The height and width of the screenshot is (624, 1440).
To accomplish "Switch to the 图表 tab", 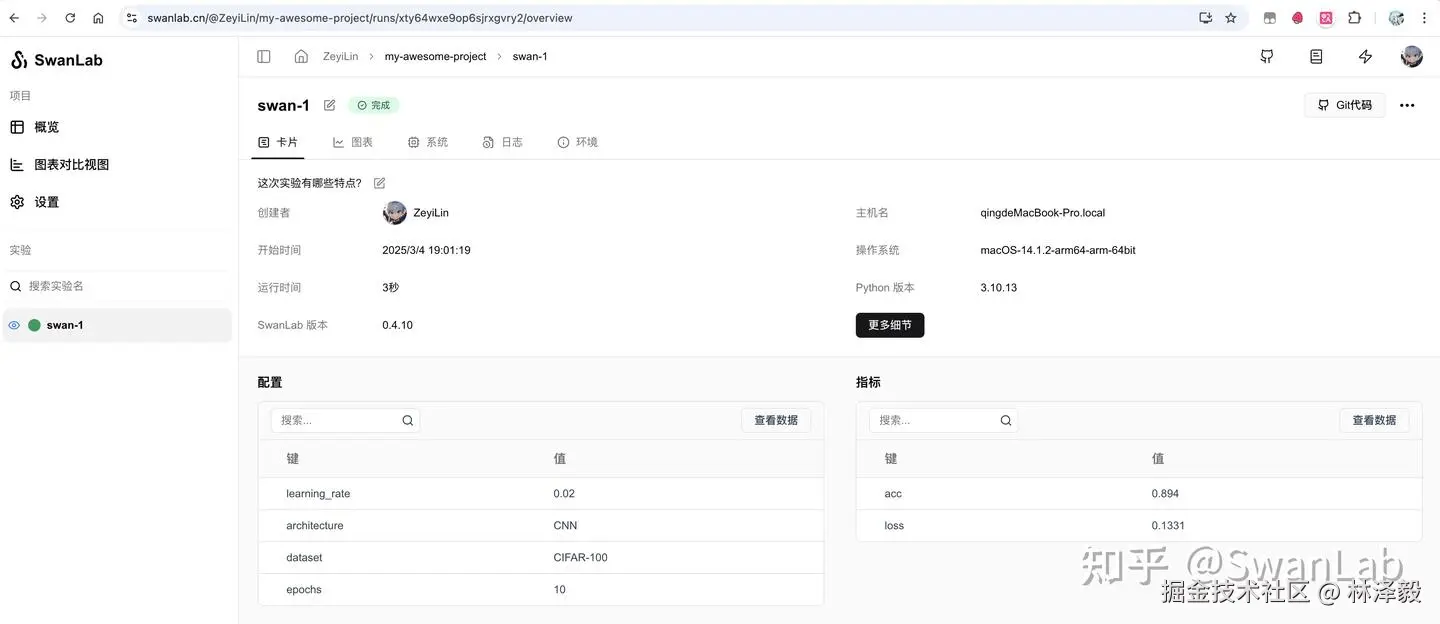I will pyautogui.click(x=353, y=143).
